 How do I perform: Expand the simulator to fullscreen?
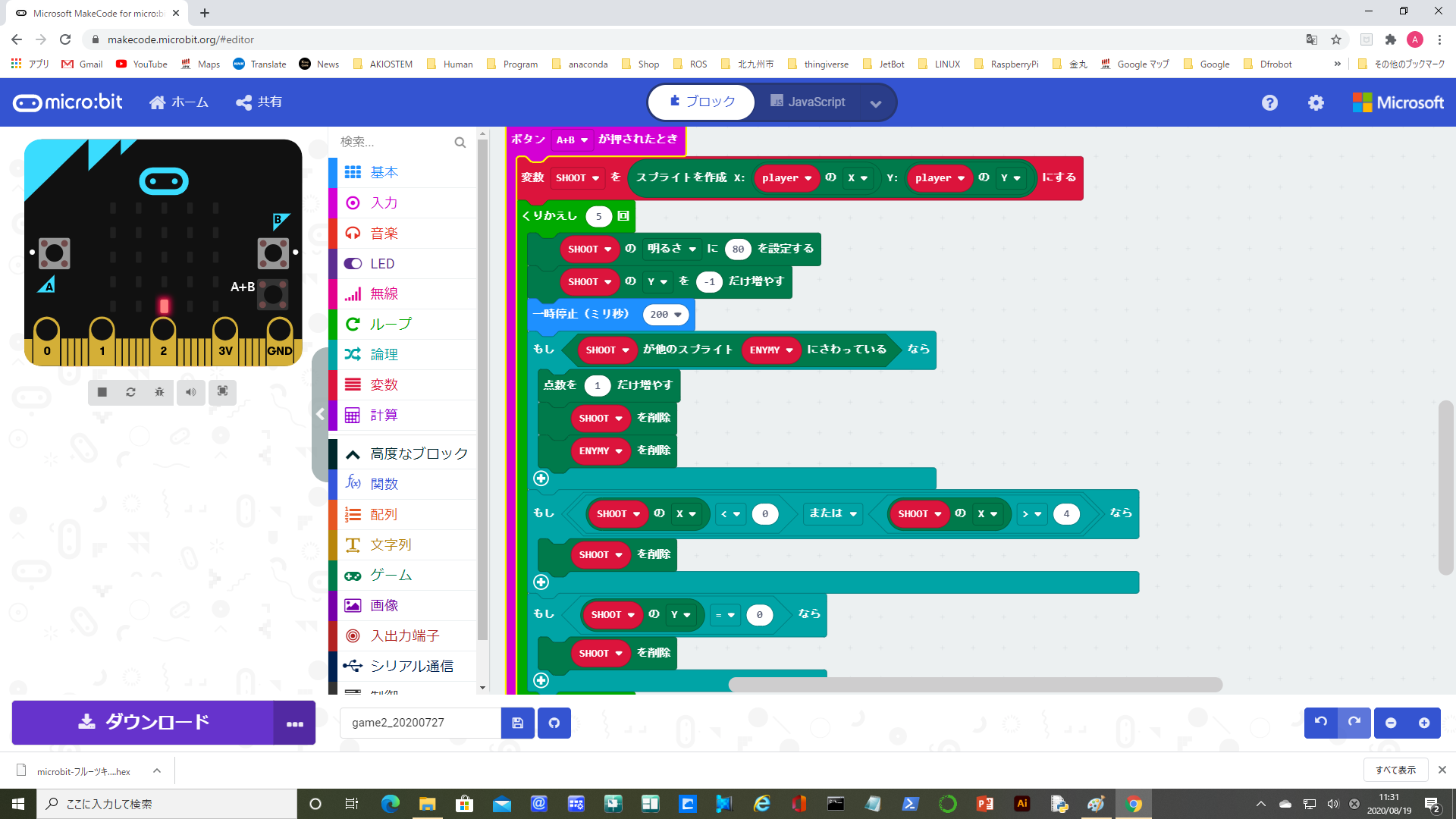point(222,392)
